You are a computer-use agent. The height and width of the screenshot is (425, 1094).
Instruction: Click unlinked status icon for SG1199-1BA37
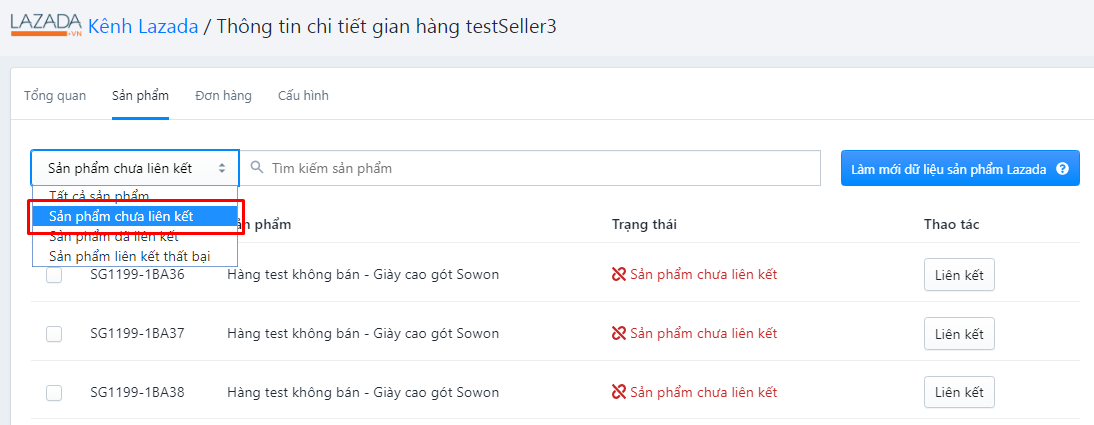pyautogui.click(x=618, y=333)
